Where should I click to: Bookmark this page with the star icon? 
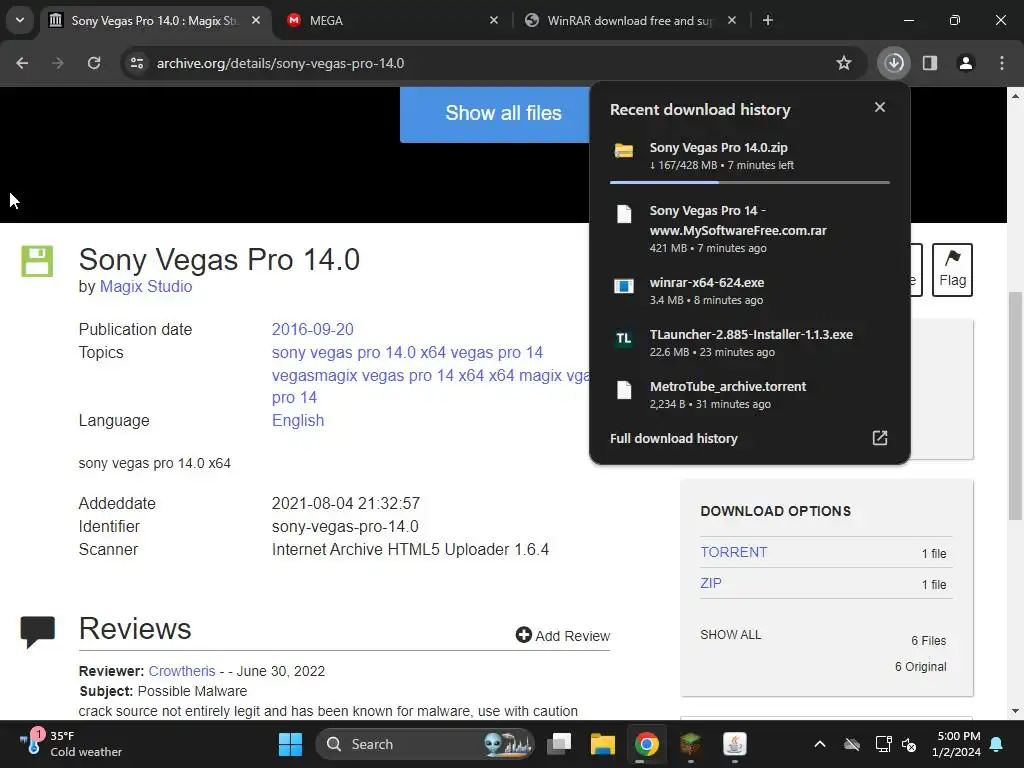(x=844, y=63)
